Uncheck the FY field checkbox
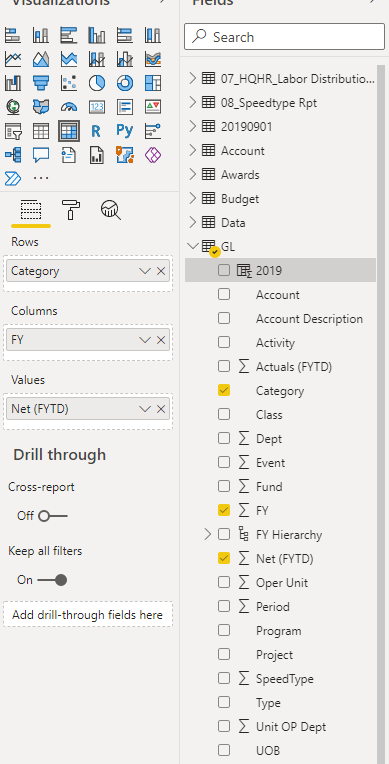389x764 pixels. pyautogui.click(x=224, y=510)
